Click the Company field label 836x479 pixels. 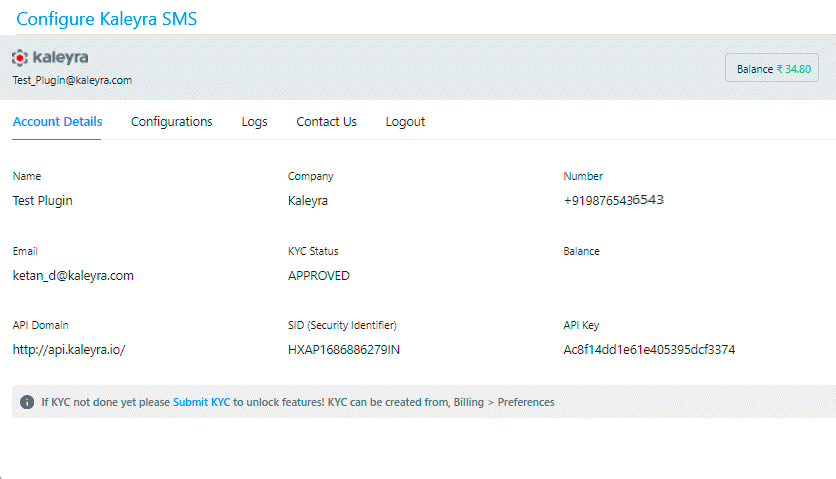pos(310,177)
